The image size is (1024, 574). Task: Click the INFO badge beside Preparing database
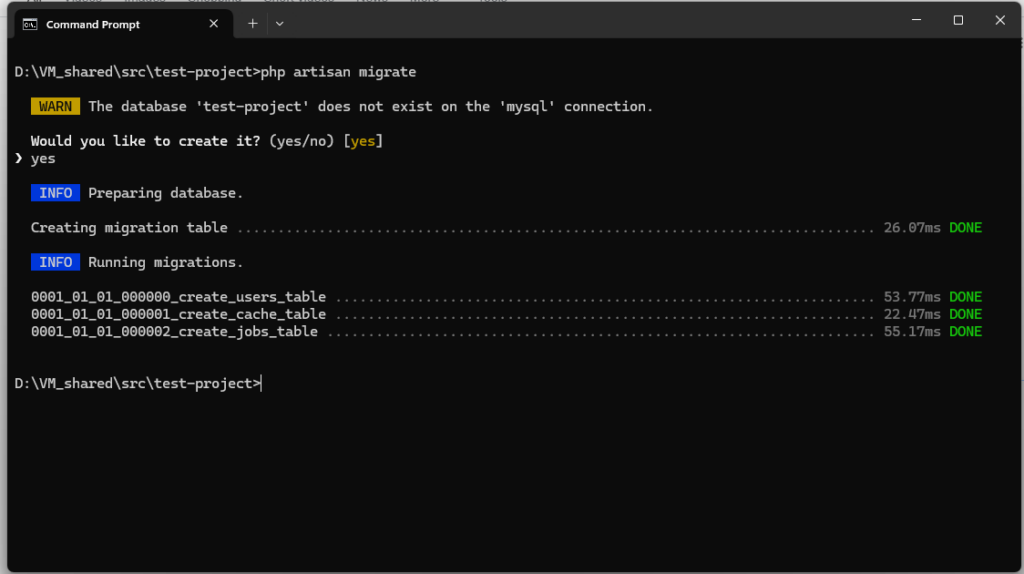(x=55, y=193)
